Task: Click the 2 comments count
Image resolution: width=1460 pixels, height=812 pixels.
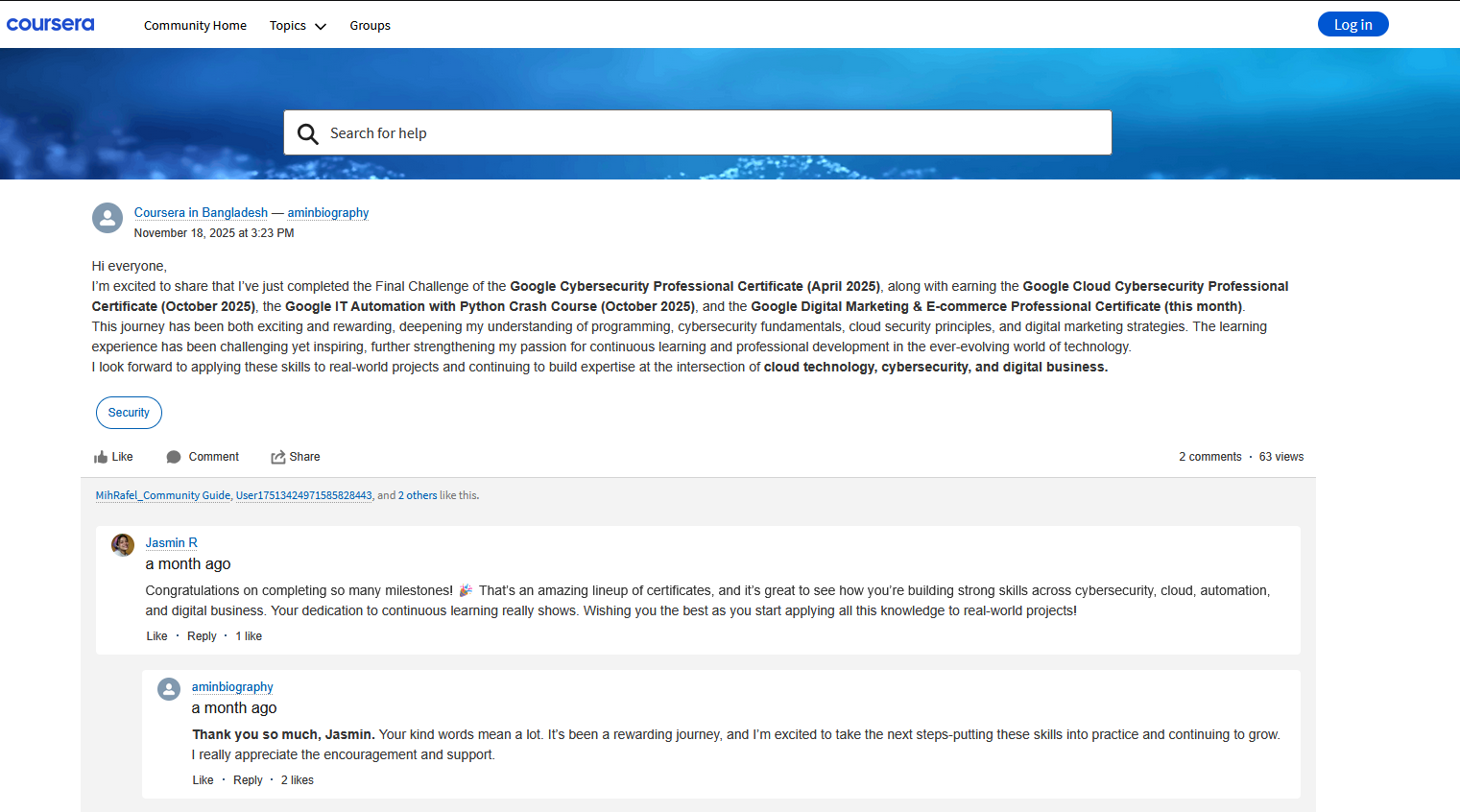Action: click(x=1210, y=457)
